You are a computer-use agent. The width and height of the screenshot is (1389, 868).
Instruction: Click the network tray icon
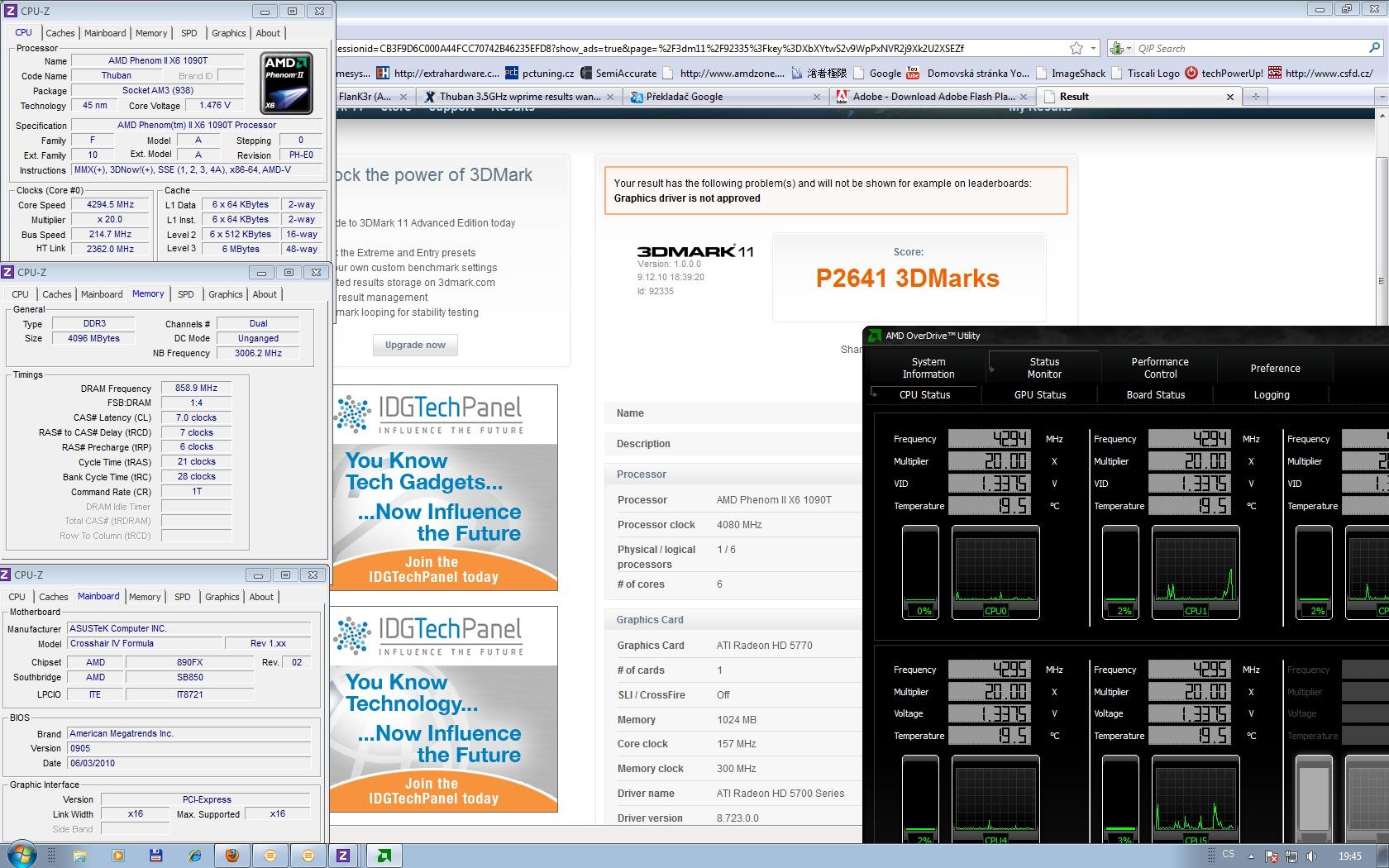(1291, 856)
